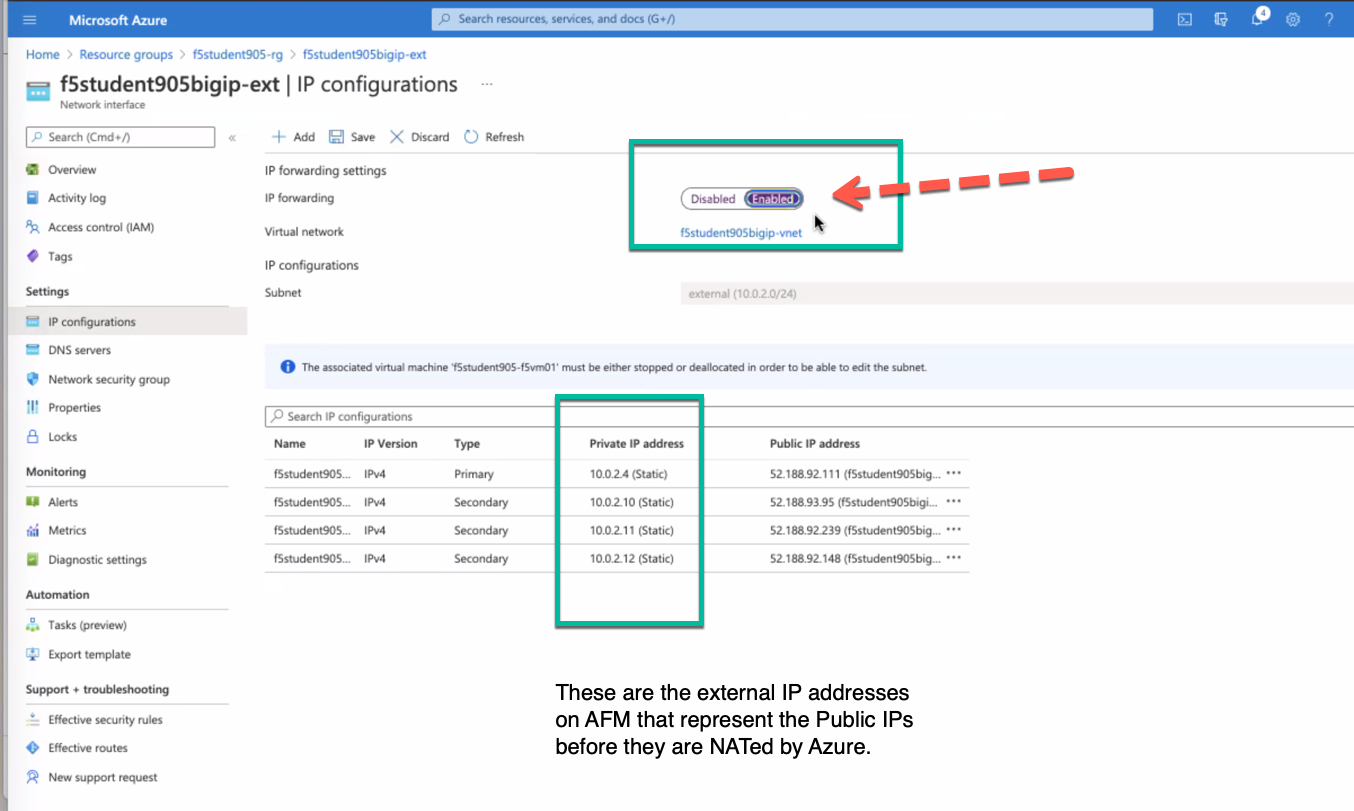
Task: Open Overview in the sidebar
Action: tap(72, 170)
